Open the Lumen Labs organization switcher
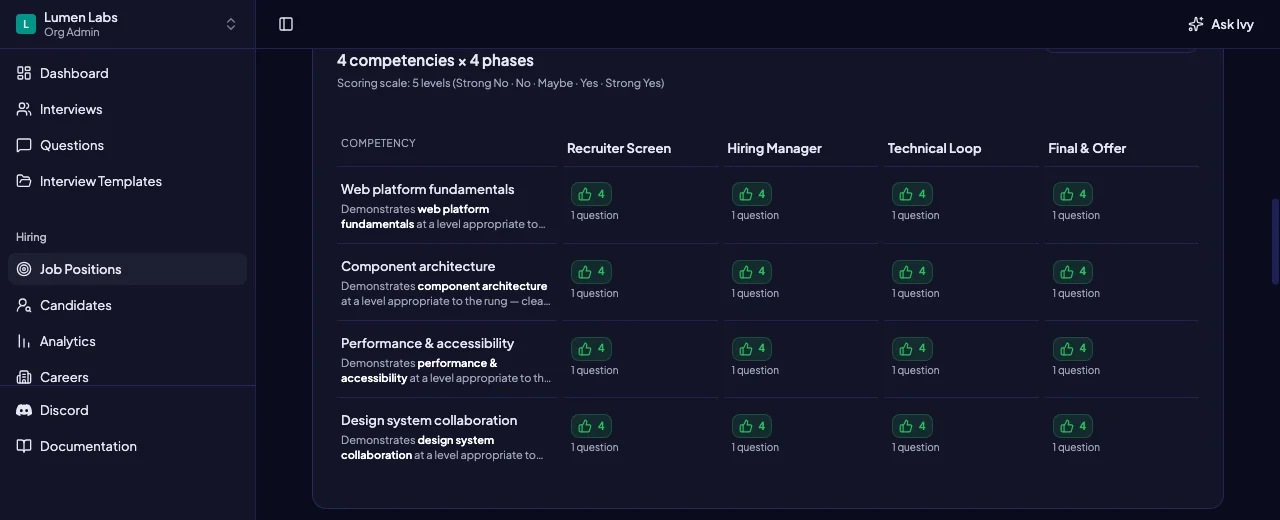This screenshot has width=1280, height=520. click(127, 24)
